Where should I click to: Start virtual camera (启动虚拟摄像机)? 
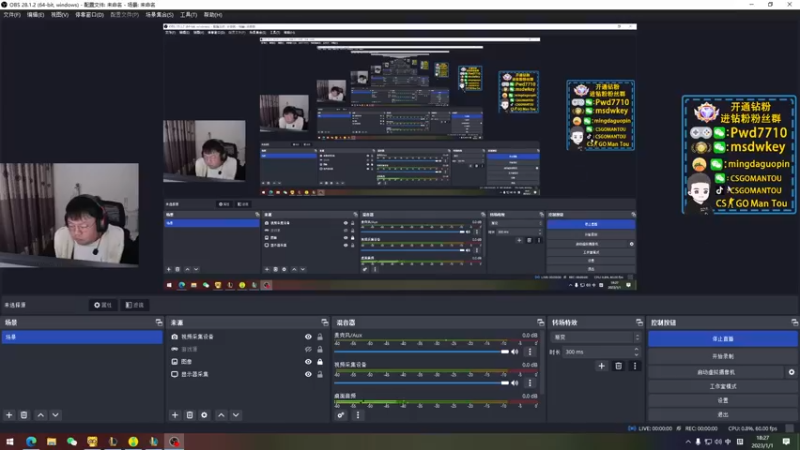716,372
